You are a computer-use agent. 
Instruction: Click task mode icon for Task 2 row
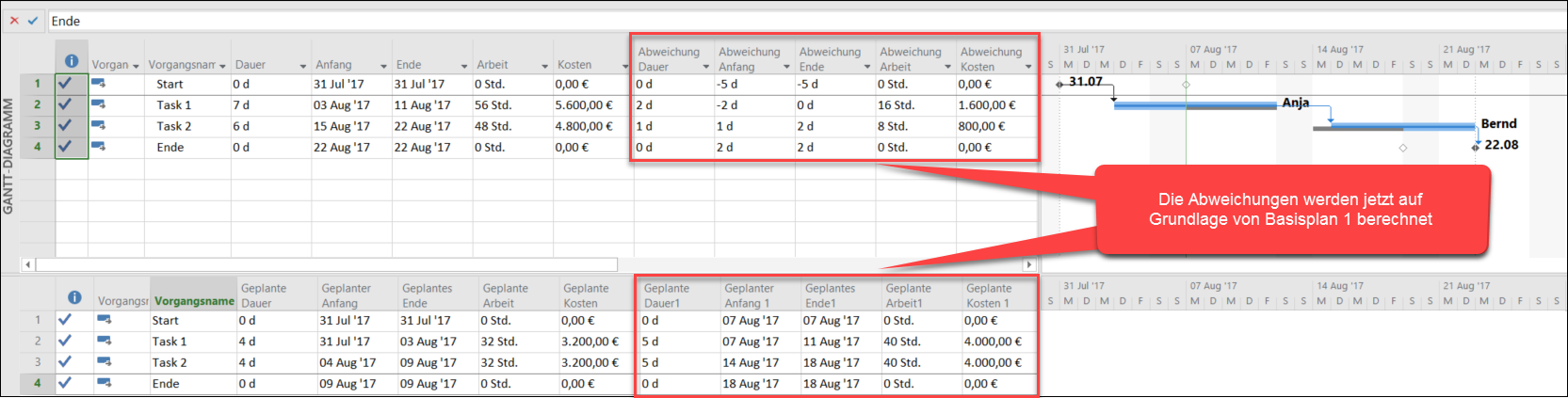tap(98, 125)
